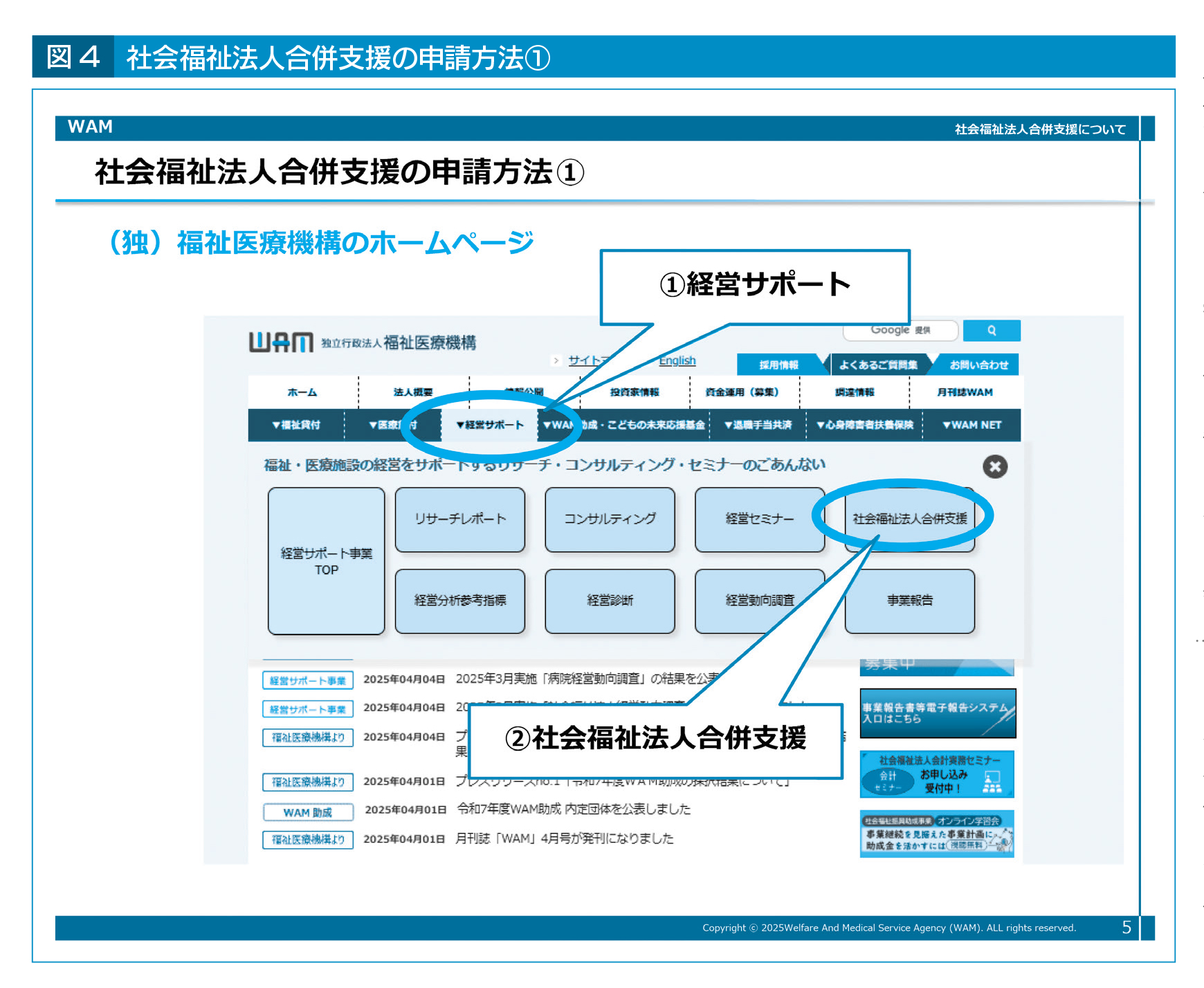1204x988 pixels.
Task: Expand the ▼WAM NET menu
Action: [x=972, y=425]
